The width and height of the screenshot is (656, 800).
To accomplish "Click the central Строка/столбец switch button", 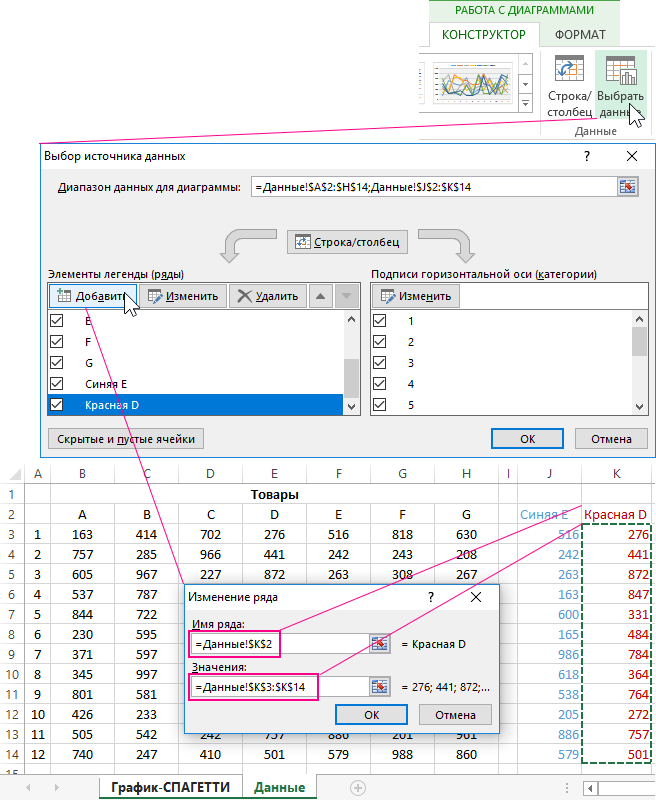I will click(x=347, y=242).
